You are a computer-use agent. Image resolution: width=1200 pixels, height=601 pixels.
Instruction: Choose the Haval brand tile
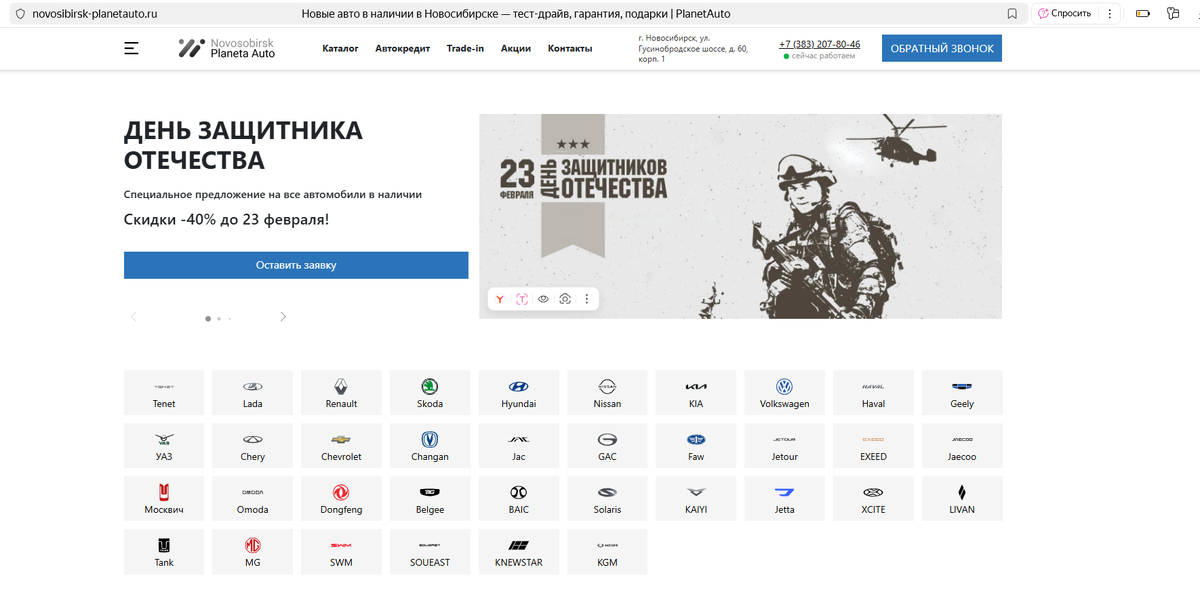[x=873, y=392]
